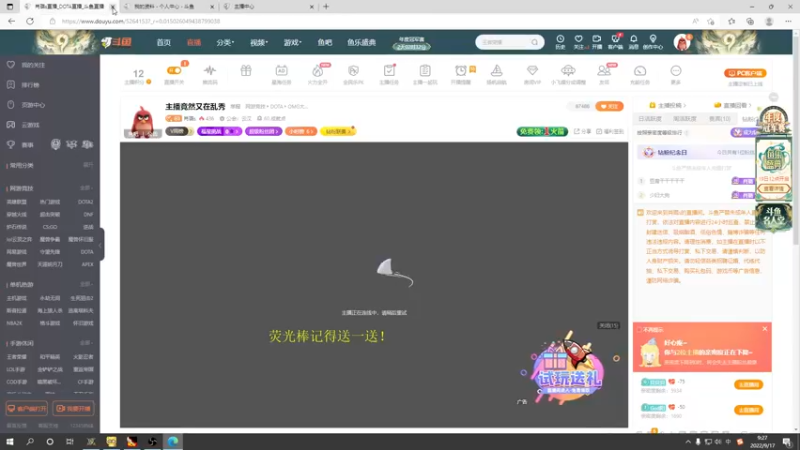The height and width of the screenshot is (450, 800).
Task: Open the Windows Start menu
Action: 10,441
